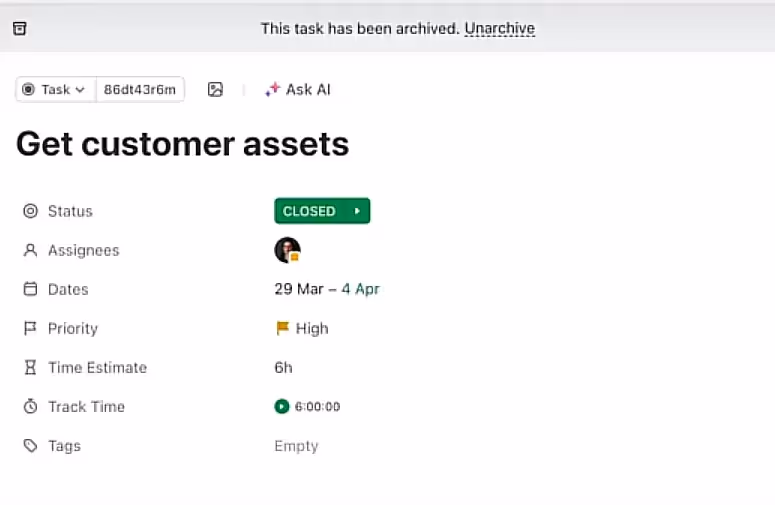Copy the task ID 86dt43r6m
The width and height of the screenshot is (775, 505).
tap(140, 89)
